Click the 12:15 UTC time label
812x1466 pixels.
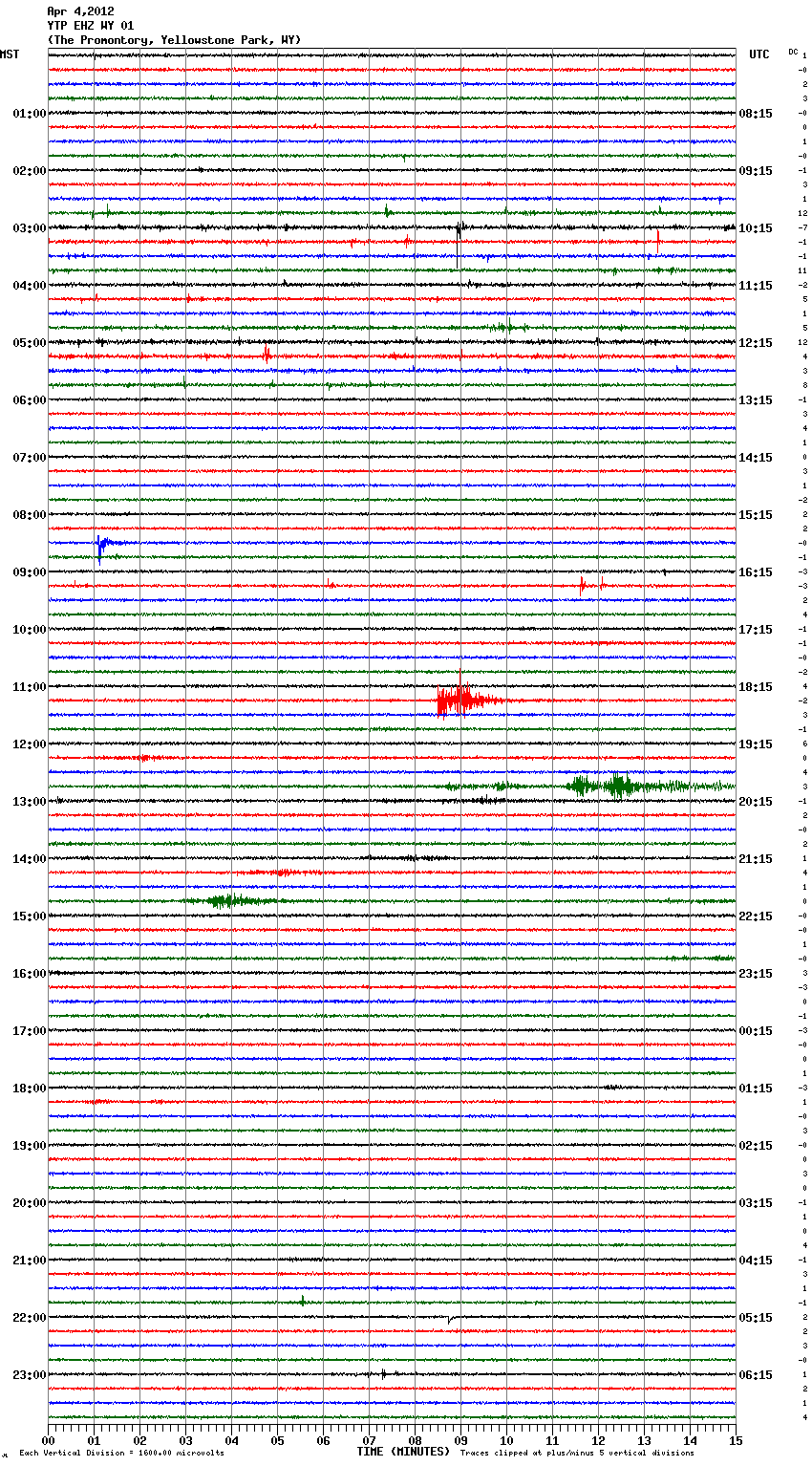(x=756, y=343)
